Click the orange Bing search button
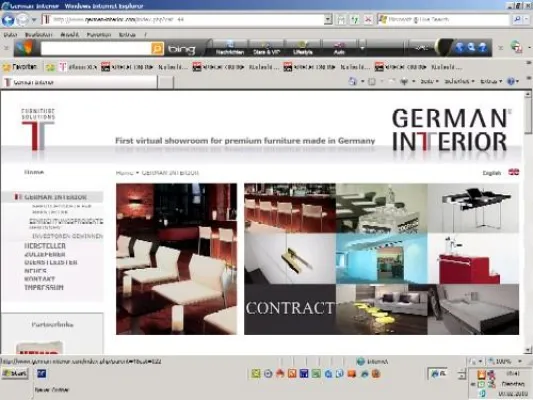 click(157, 49)
